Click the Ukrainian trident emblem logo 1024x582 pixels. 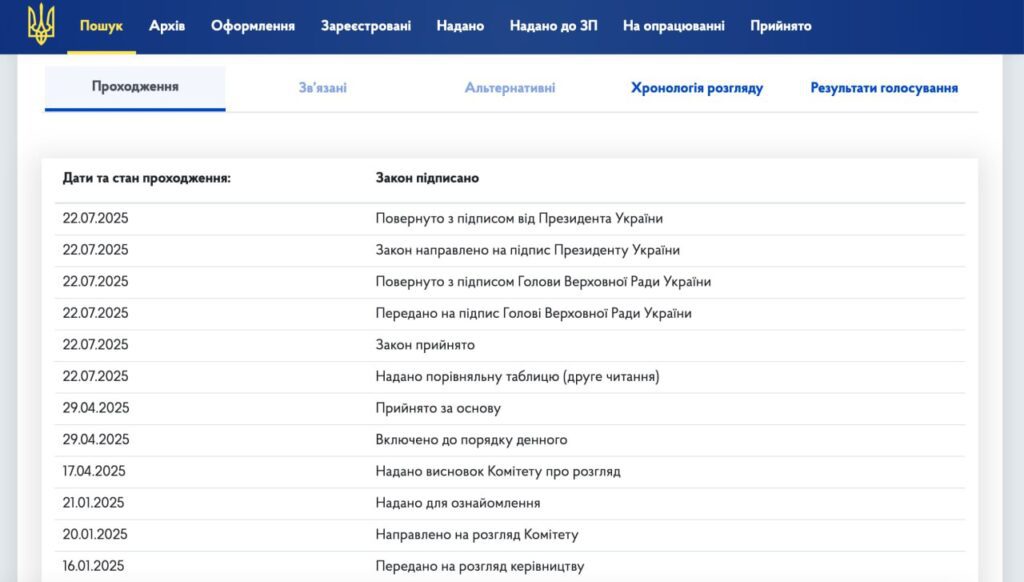click(x=41, y=25)
